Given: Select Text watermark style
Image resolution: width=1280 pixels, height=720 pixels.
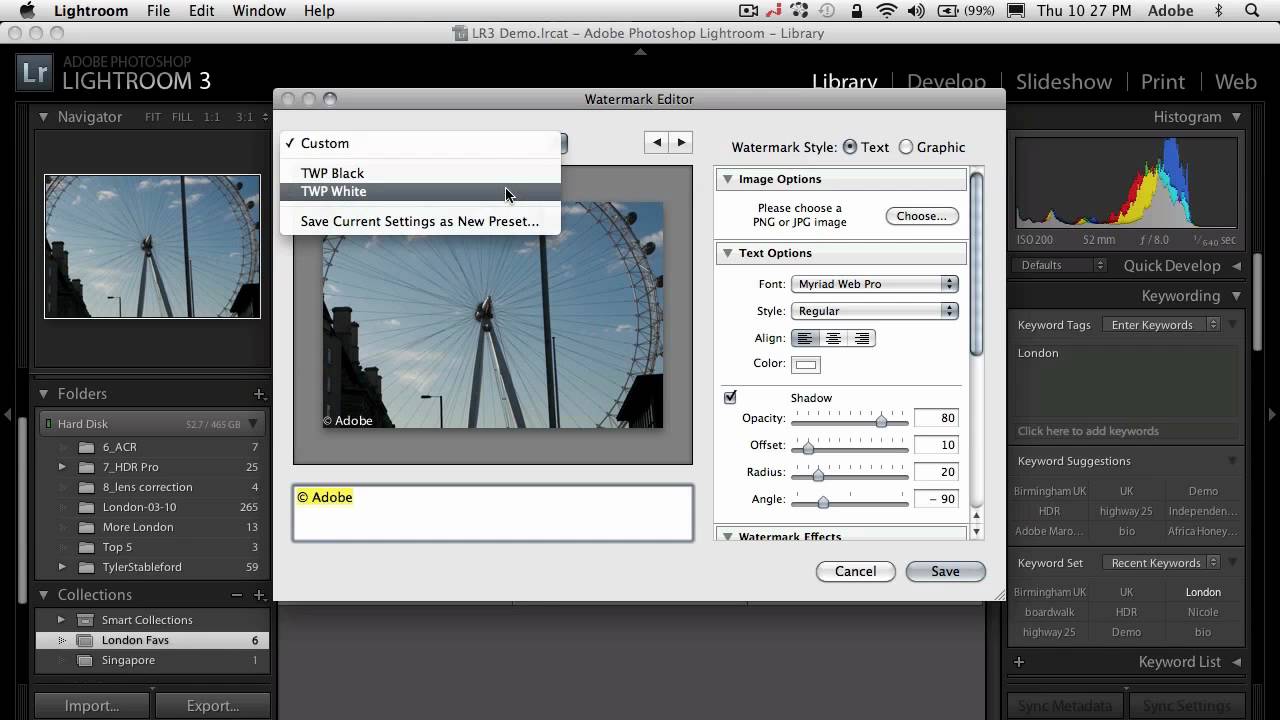Looking at the screenshot, I should click(x=850, y=147).
